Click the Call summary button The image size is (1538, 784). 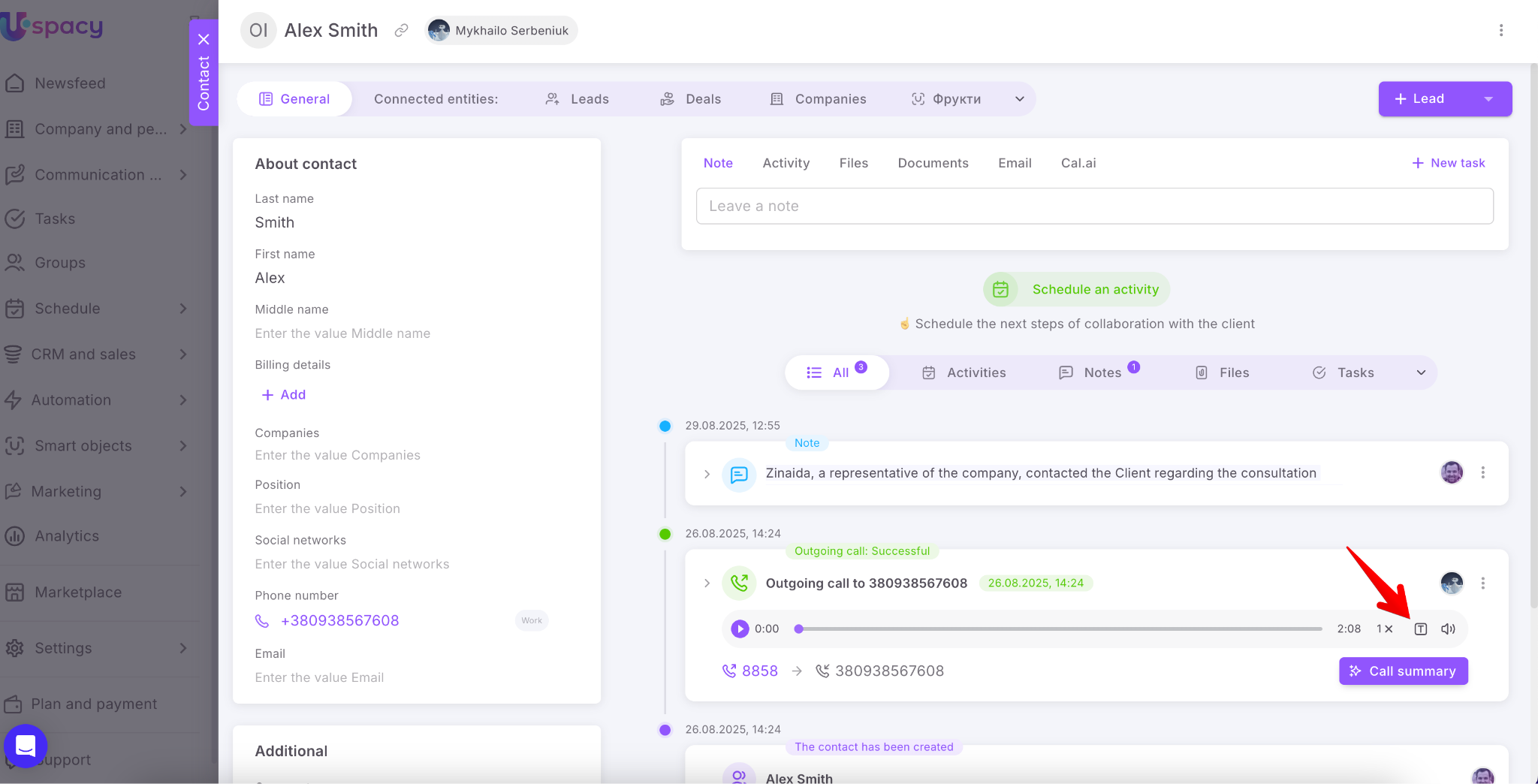[1403, 671]
